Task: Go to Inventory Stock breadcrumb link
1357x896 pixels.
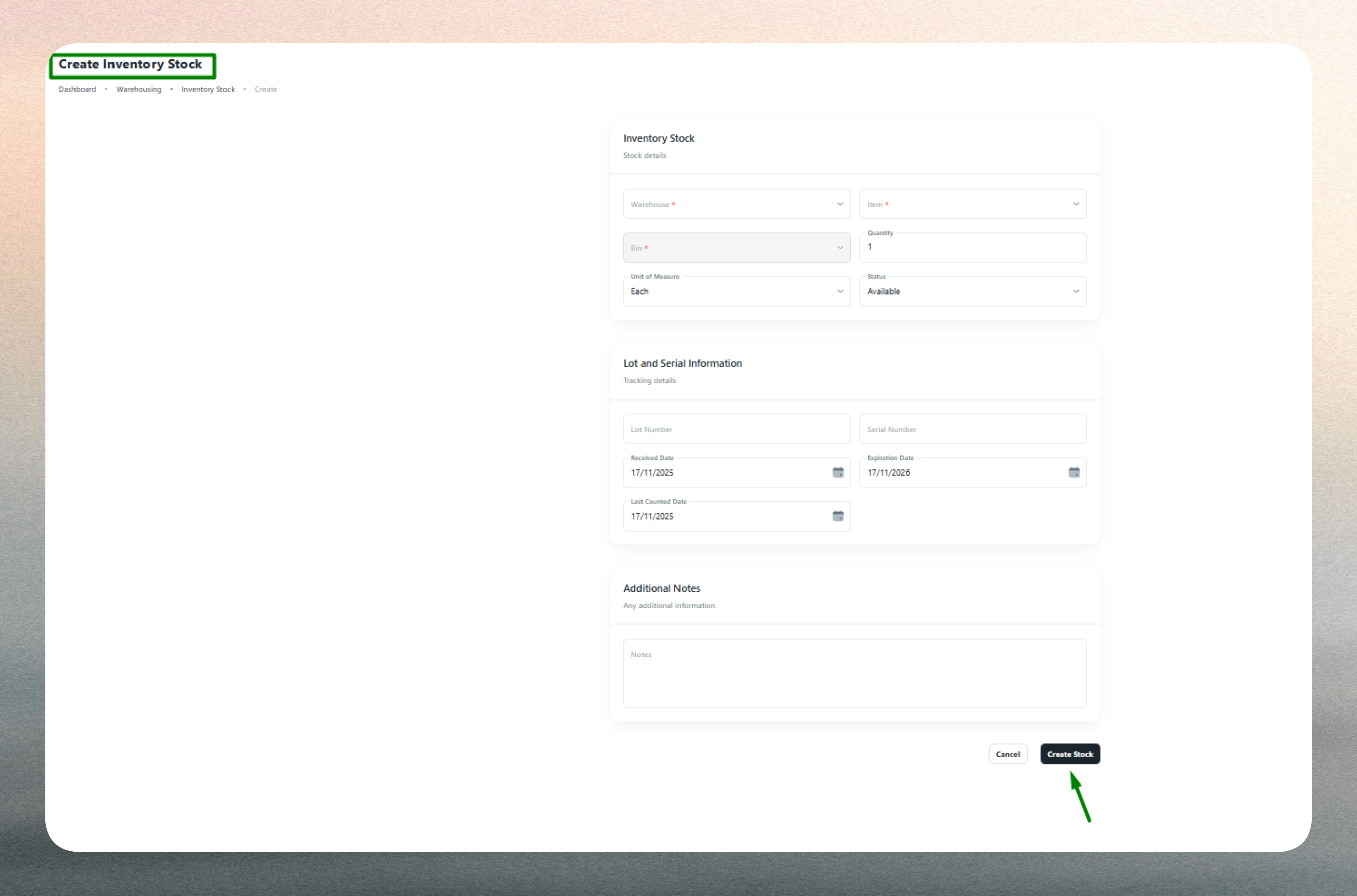Action: [x=208, y=89]
